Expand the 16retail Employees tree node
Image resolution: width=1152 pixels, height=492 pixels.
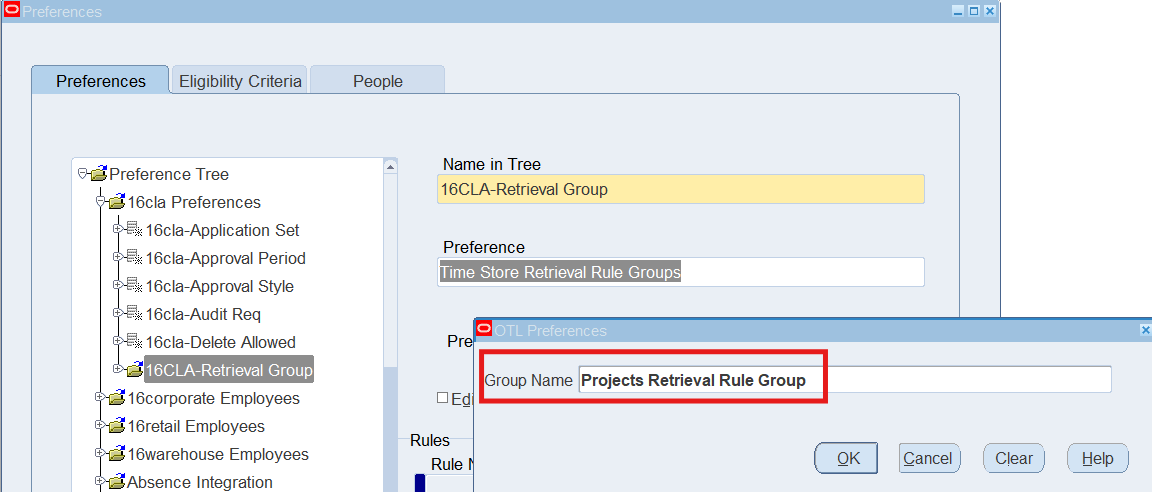(x=100, y=426)
